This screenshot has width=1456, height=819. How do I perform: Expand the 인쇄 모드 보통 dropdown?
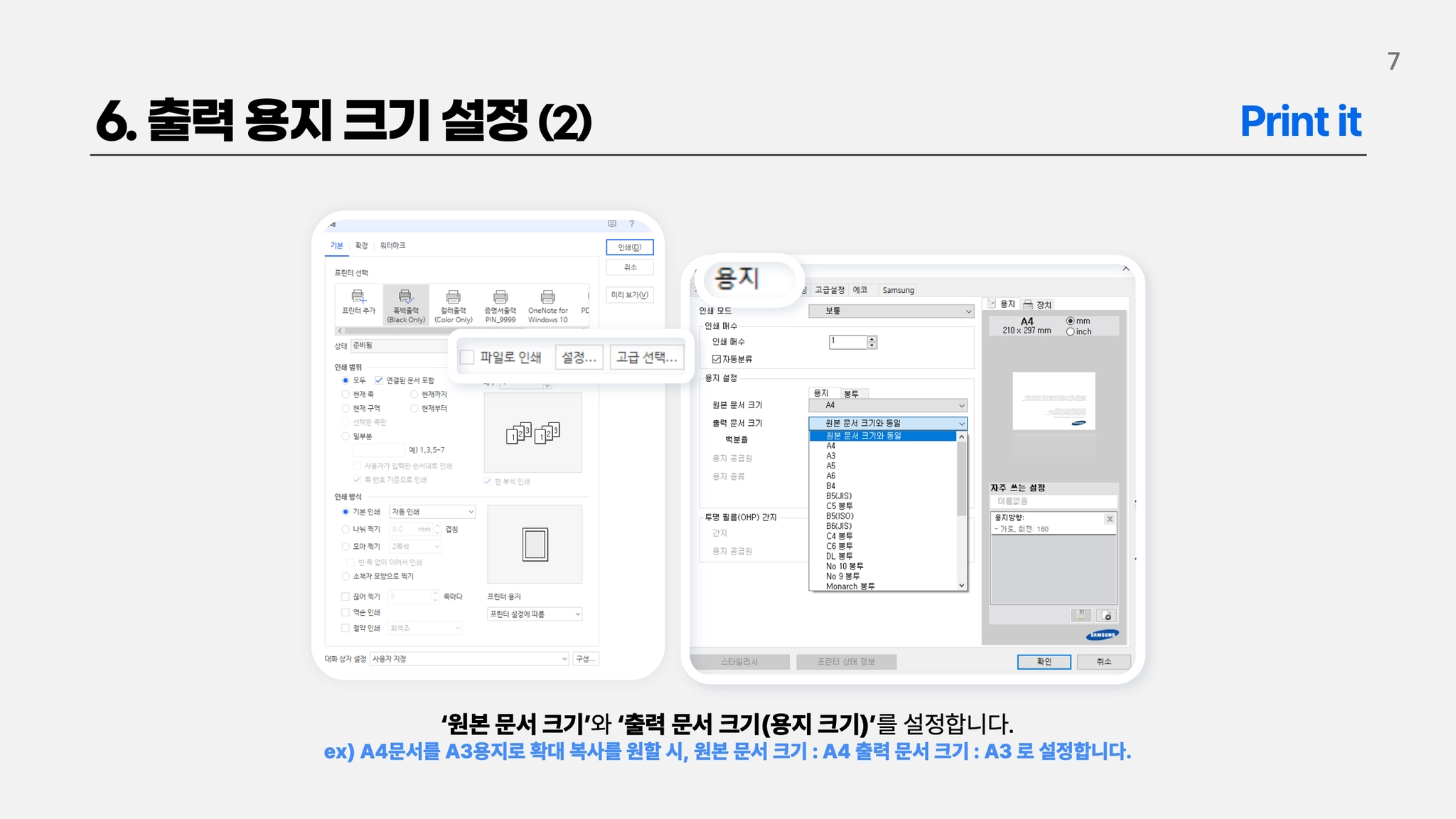coord(891,311)
